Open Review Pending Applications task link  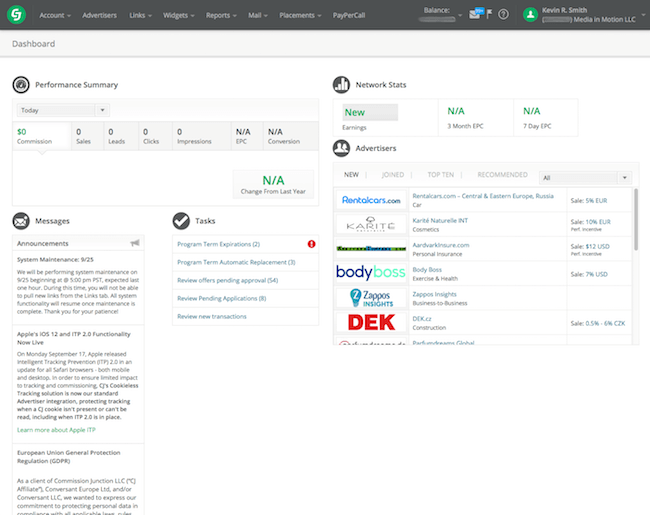tap(221, 298)
